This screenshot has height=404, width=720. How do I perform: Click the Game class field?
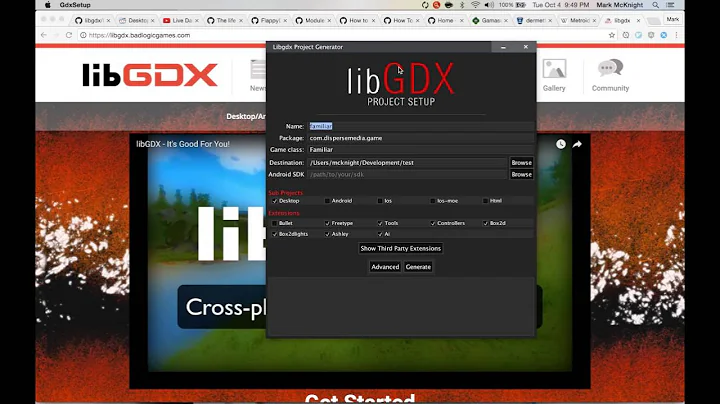click(421, 150)
